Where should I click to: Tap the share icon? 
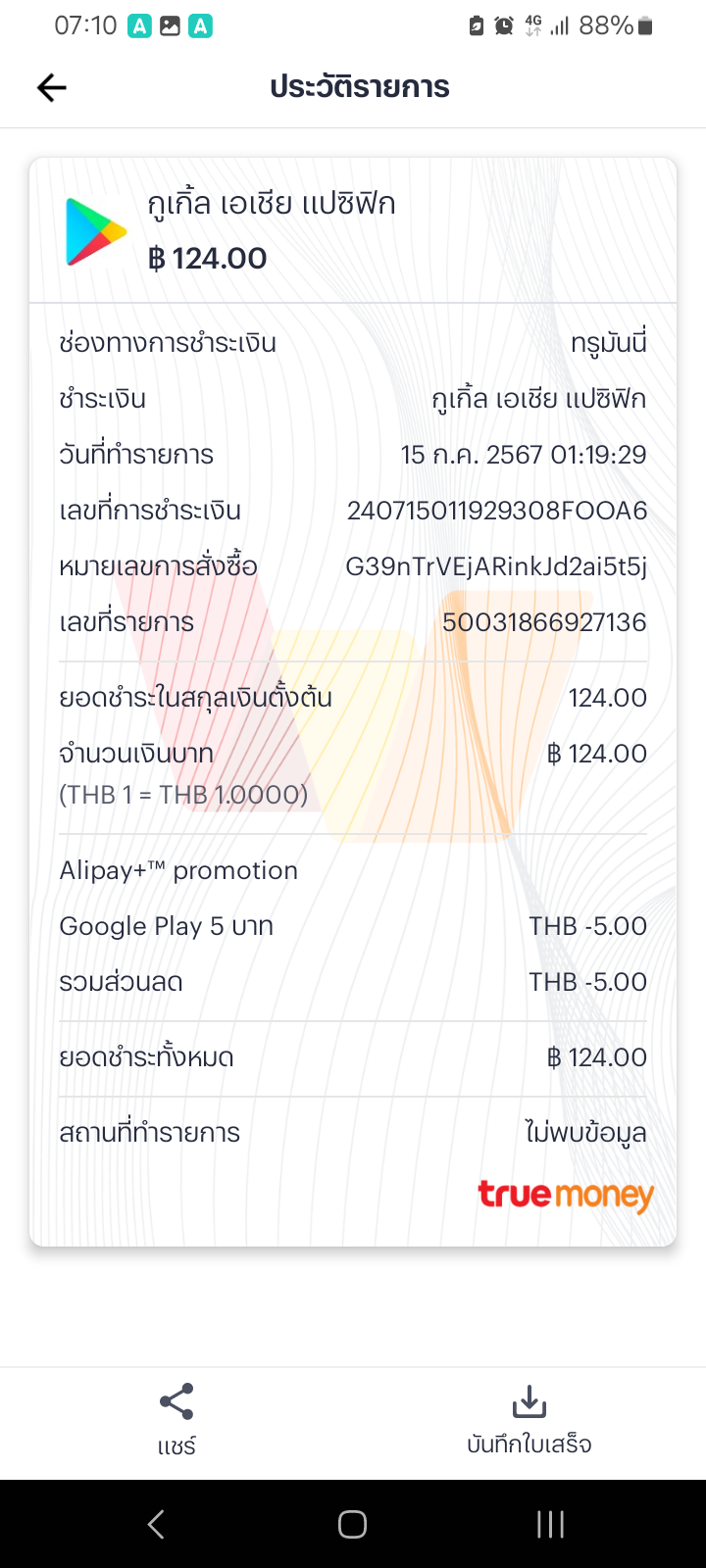pos(176,1401)
